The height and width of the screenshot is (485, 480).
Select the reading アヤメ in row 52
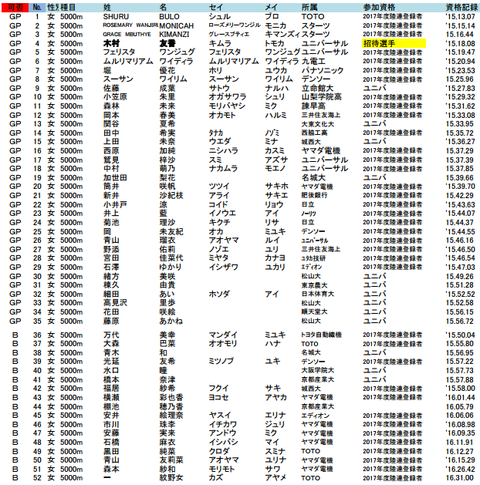[276, 478]
